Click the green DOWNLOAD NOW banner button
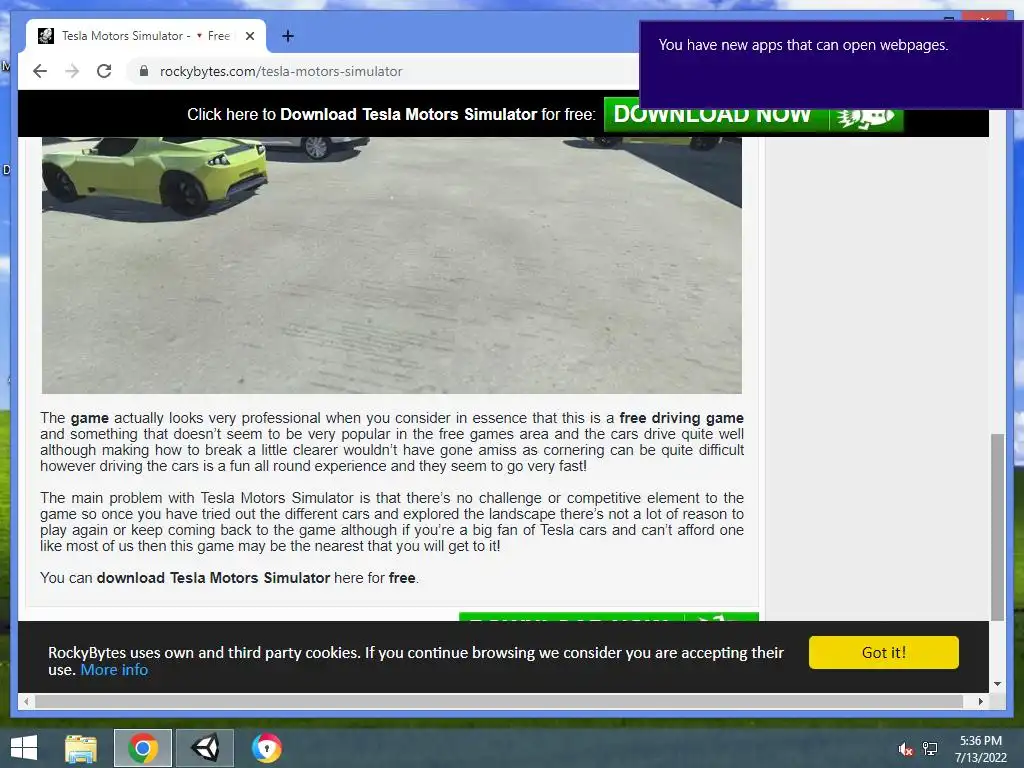 click(x=754, y=115)
